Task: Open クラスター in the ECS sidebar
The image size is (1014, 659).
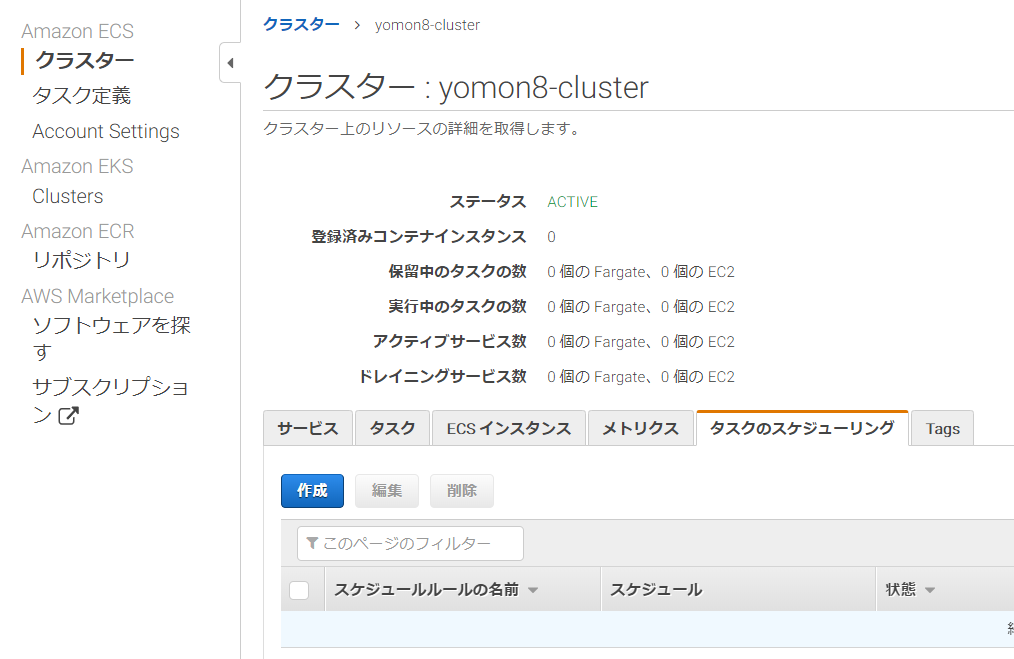Action: click(x=85, y=60)
